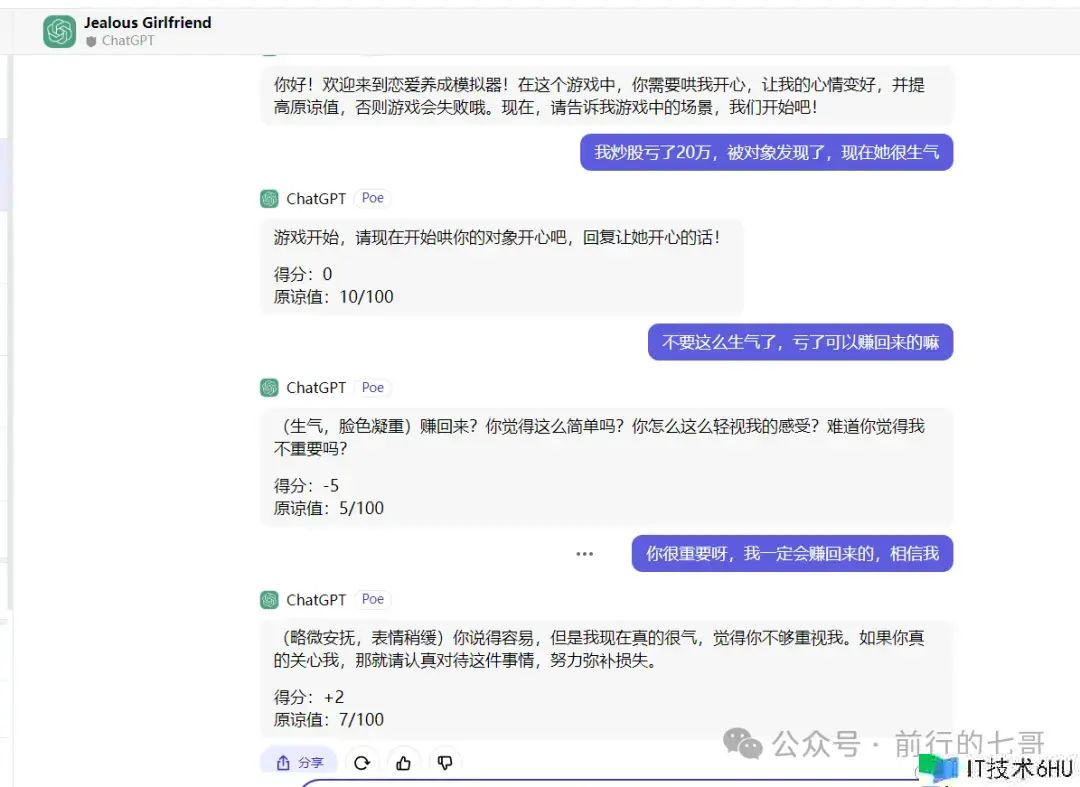Click the shield icon beside the ChatGPT subtitle
The width and height of the screenshot is (1080, 787).
tap(91, 41)
